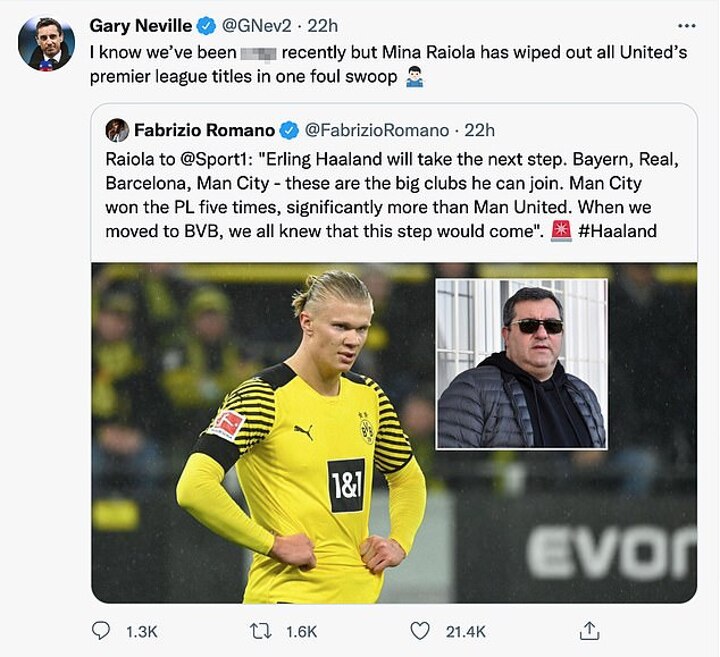Click the Fabrizio Romano display name

pos(204,130)
